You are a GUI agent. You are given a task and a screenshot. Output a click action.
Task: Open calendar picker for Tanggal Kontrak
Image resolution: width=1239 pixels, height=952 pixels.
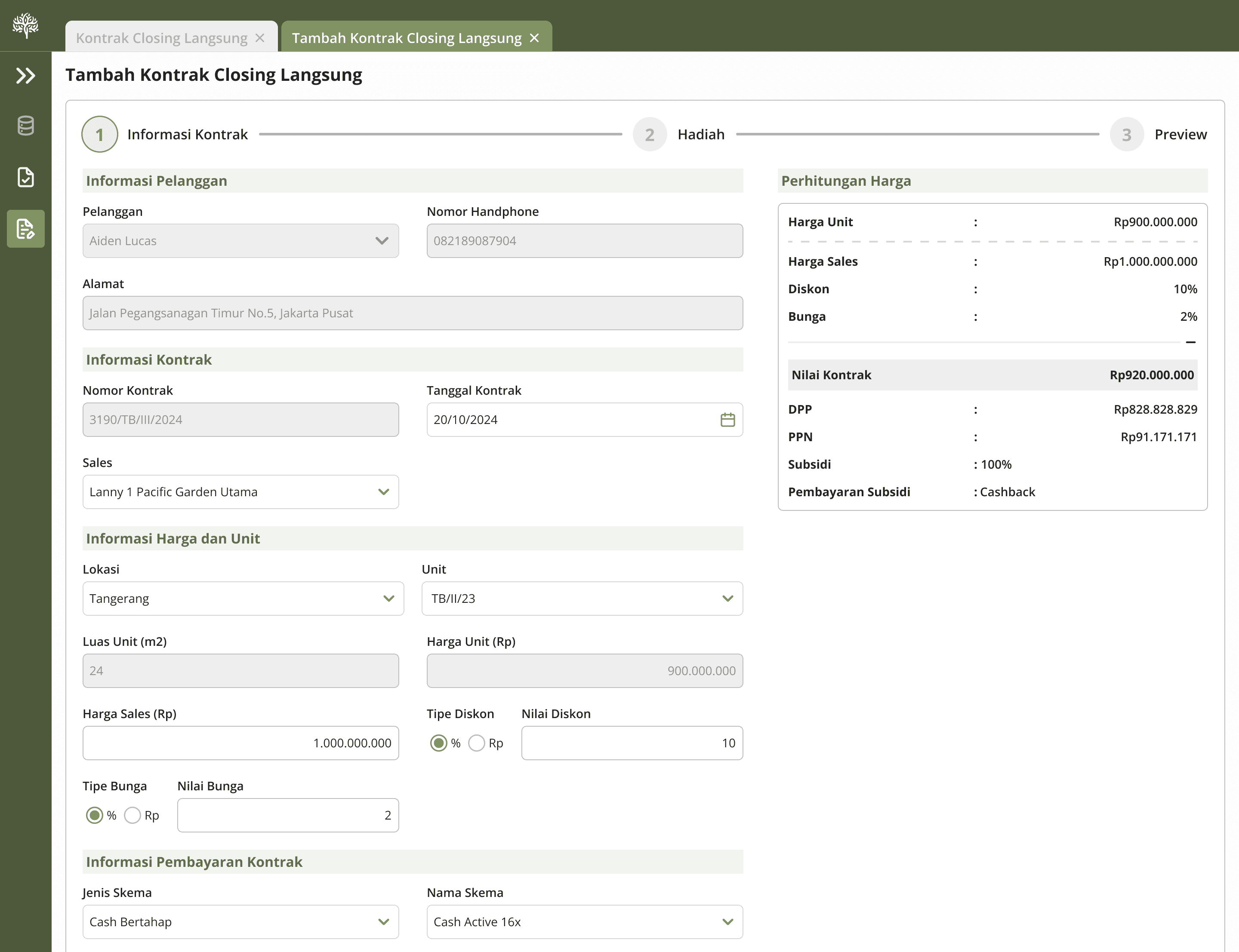728,420
